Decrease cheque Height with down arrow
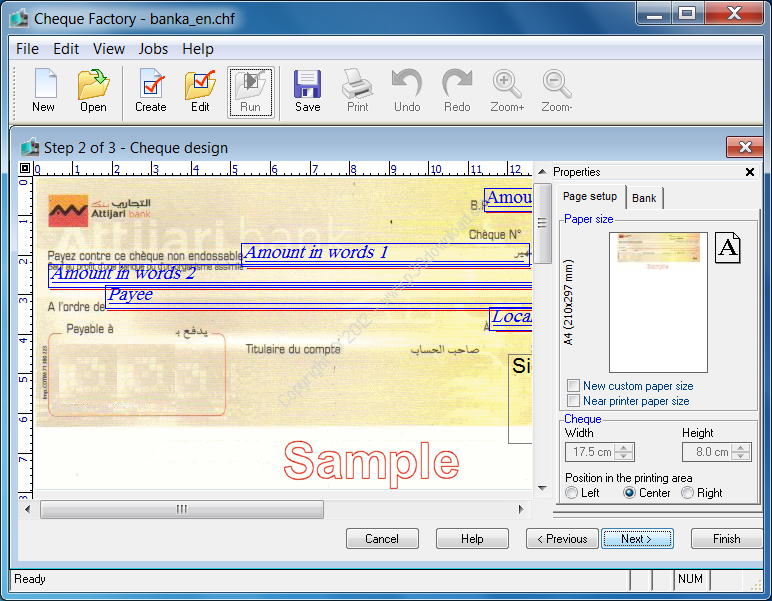Screen dimensions: 772x601 740,456
